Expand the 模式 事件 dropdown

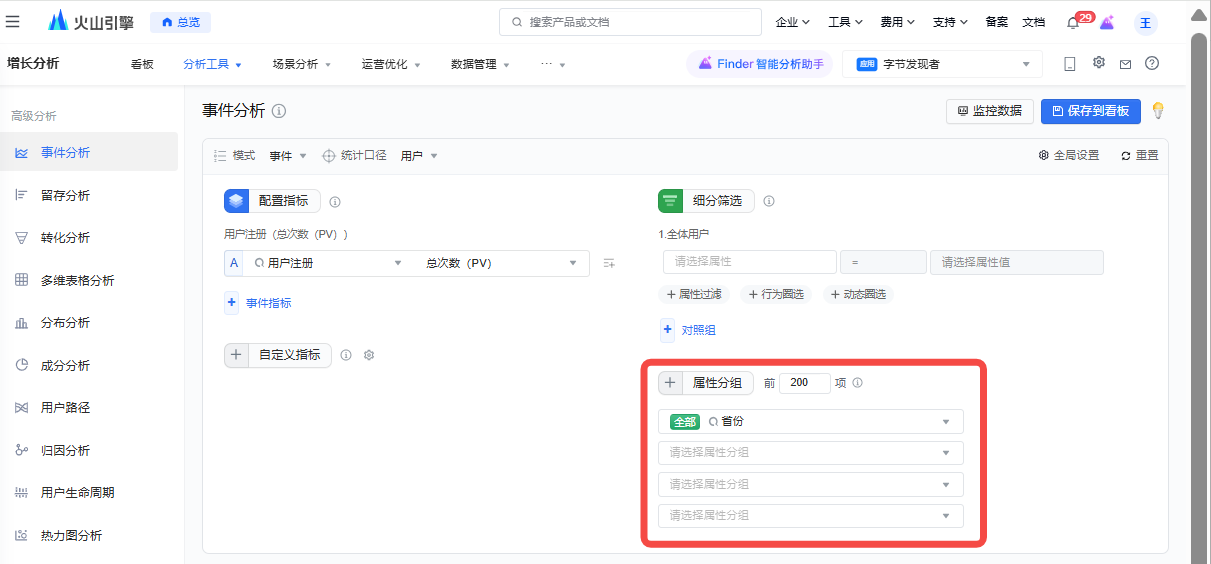coord(288,156)
